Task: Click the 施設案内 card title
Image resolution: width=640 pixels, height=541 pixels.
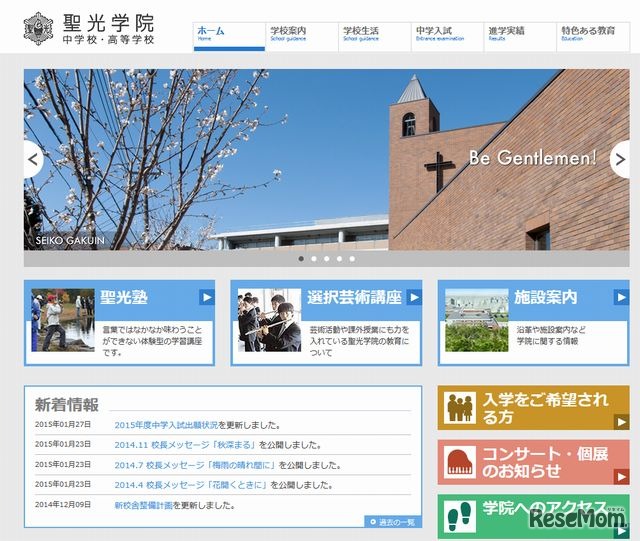Action: [546, 297]
